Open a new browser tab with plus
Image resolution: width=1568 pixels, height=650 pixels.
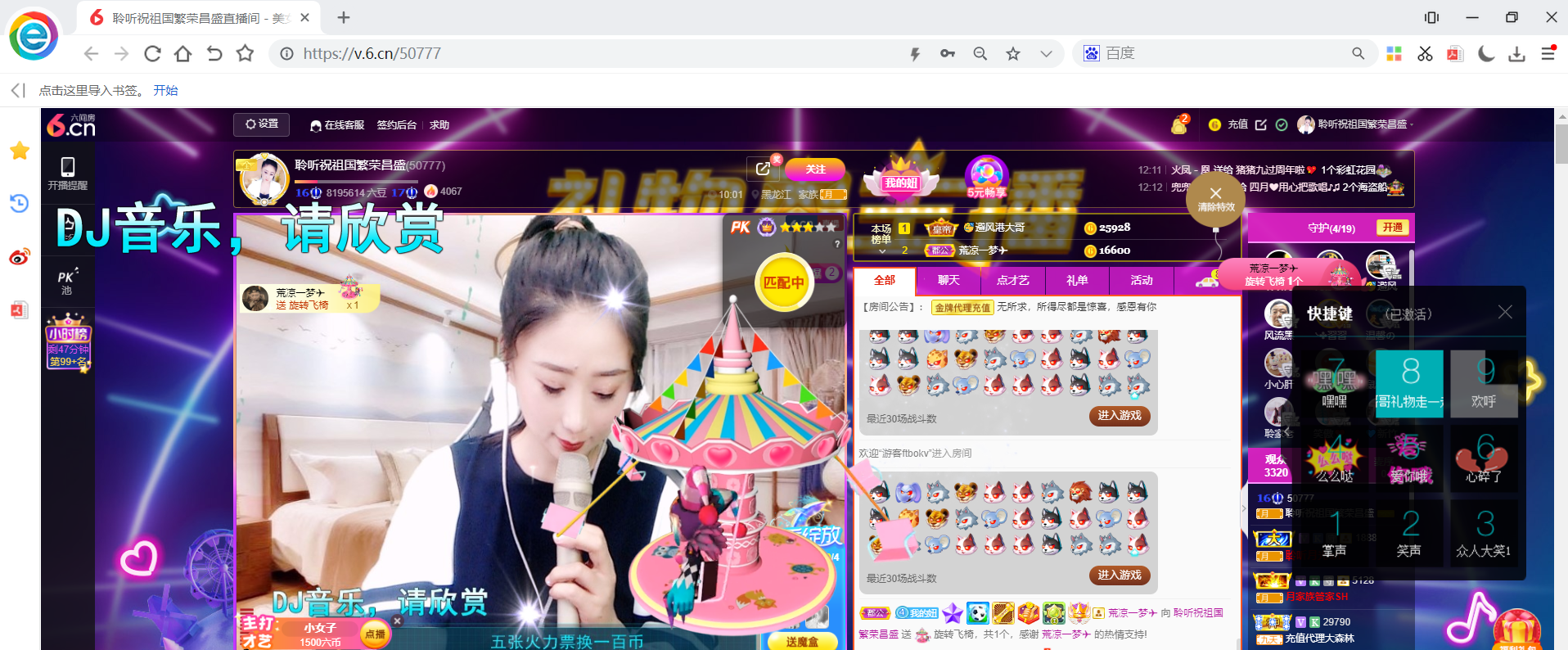pos(344,17)
